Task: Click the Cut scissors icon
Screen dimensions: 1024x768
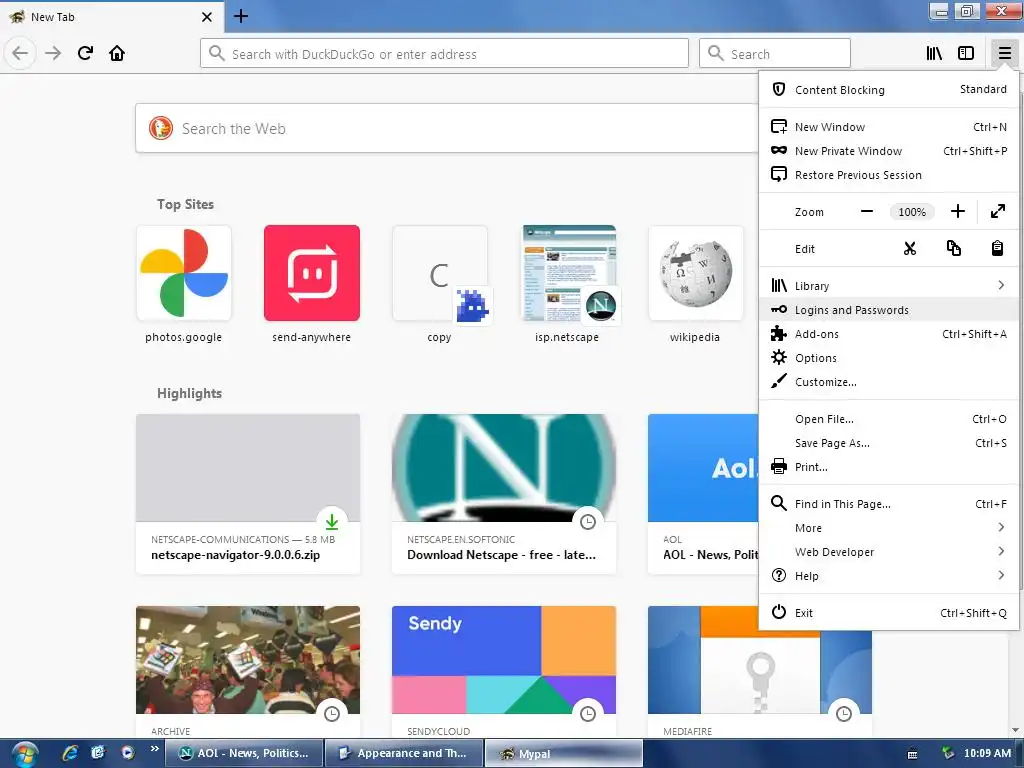Action: (x=910, y=249)
